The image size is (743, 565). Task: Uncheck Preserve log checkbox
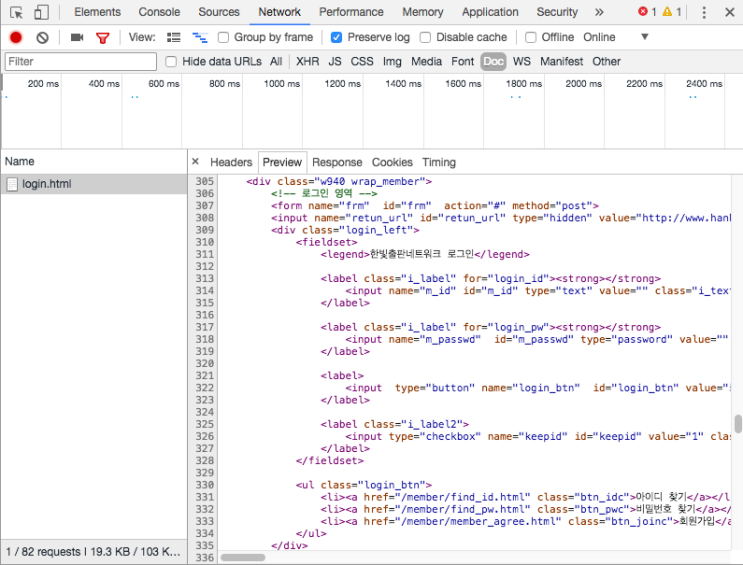[336, 37]
